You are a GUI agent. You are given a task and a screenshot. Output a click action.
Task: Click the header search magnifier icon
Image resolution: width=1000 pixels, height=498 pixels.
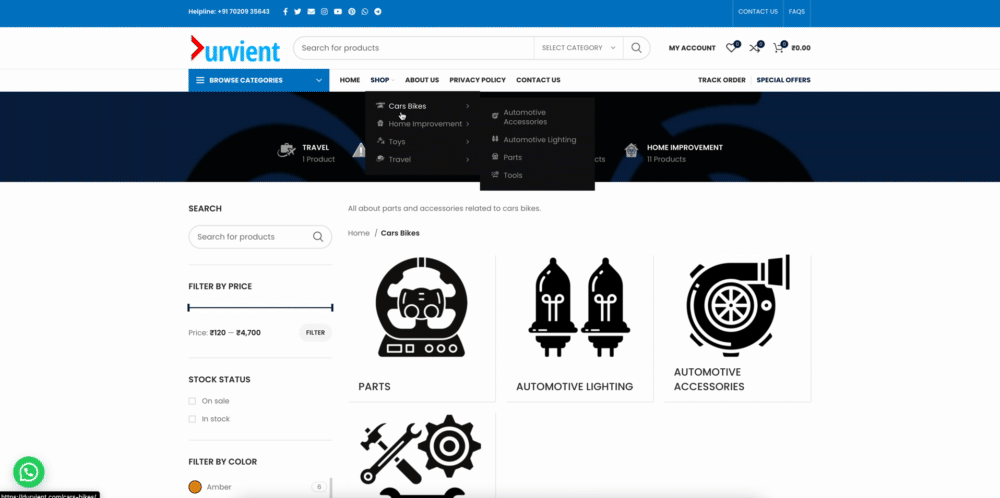click(x=636, y=48)
